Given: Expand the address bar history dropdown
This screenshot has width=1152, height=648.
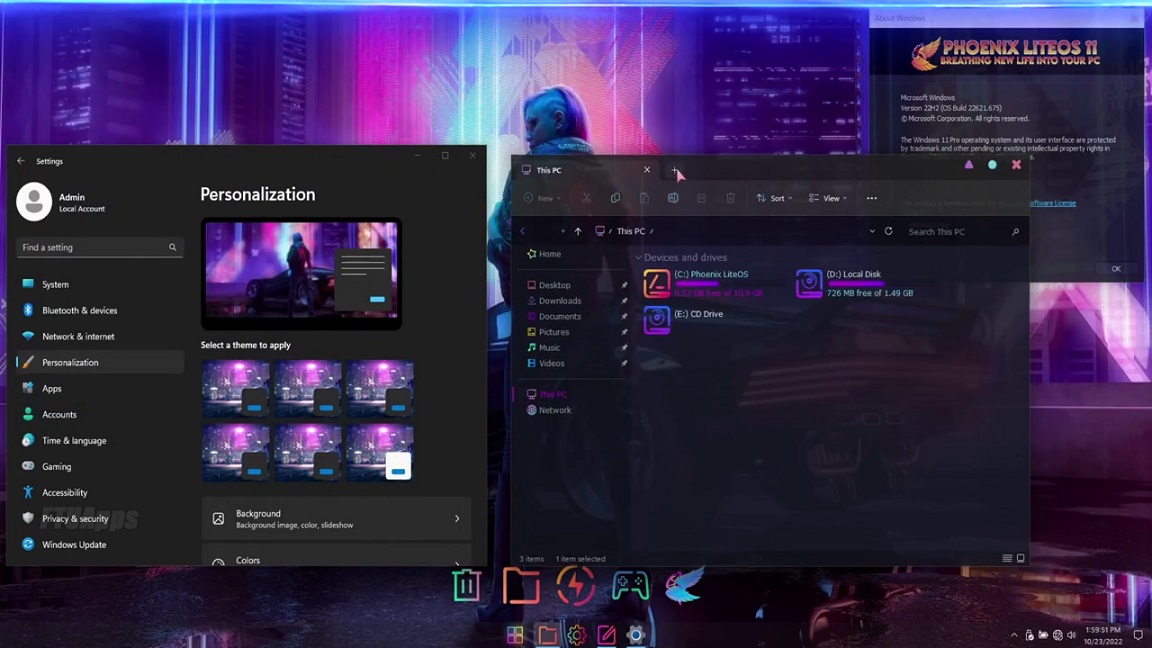Looking at the screenshot, I should [x=872, y=231].
